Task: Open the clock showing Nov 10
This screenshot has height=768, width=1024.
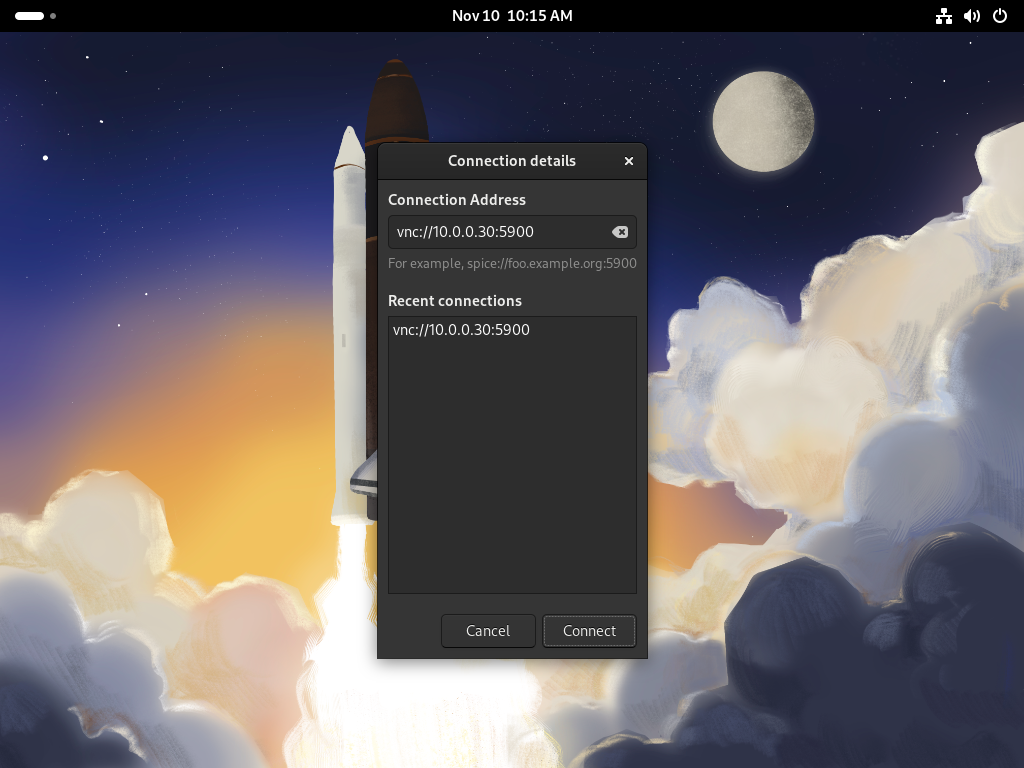Action: coord(512,15)
